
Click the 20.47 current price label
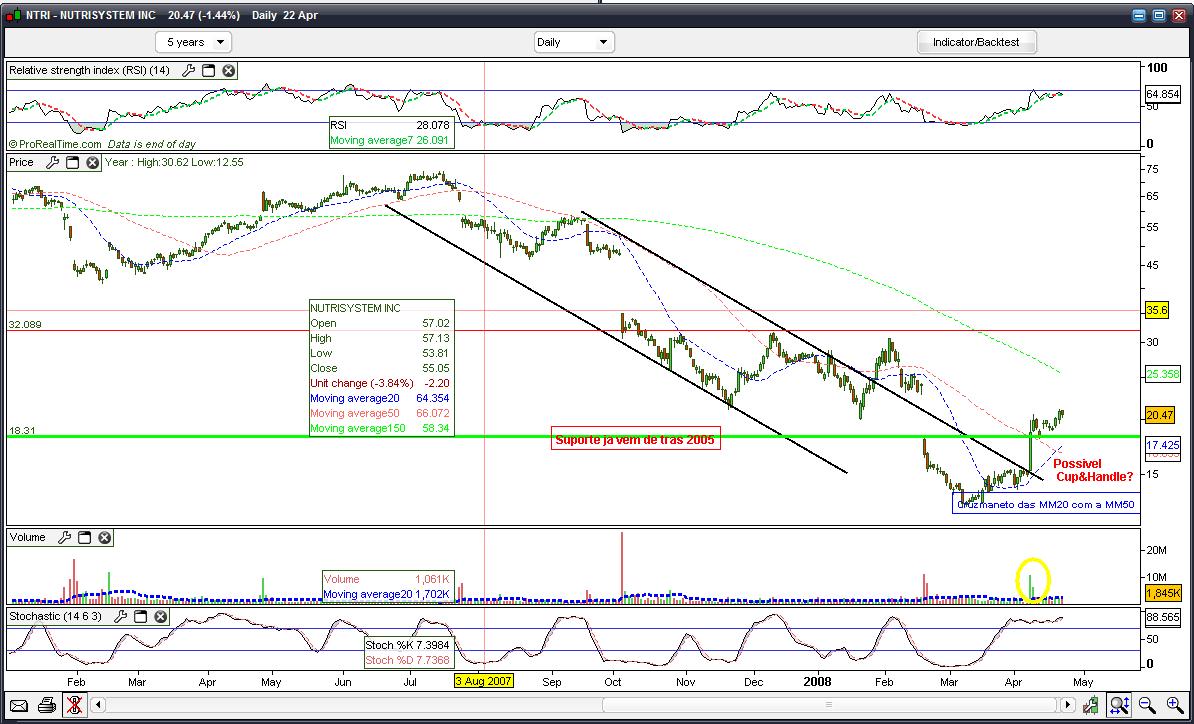click(1160, 416)
